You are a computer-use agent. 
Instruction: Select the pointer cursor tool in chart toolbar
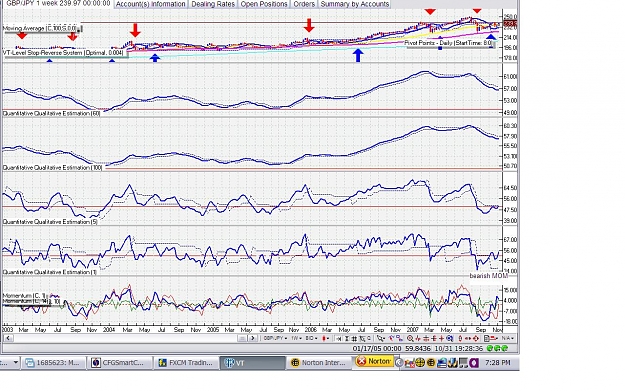click(381, 338)
